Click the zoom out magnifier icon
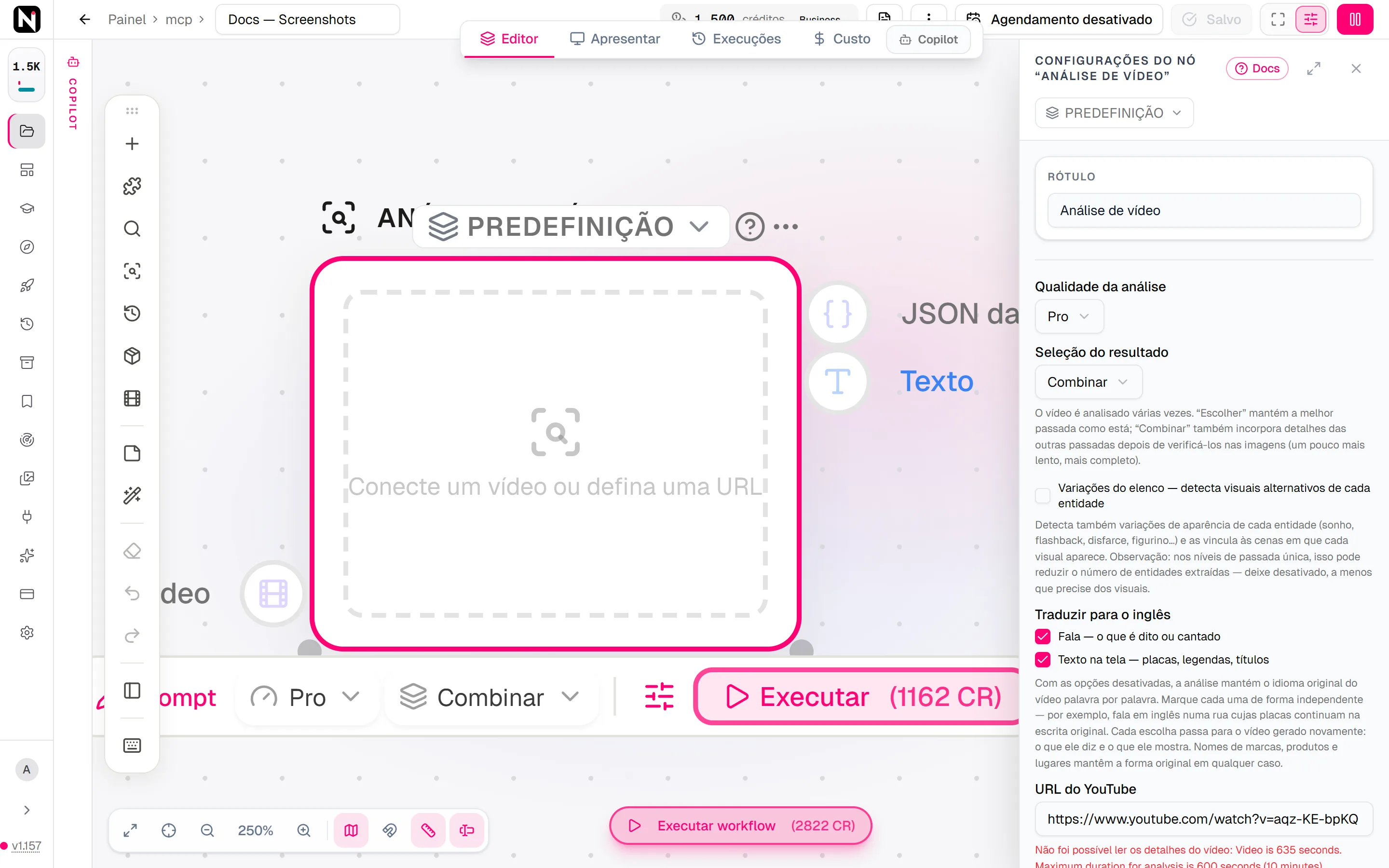Image resolution: width=1389 pixels, height=868 pixels. click(x=207, y=830)
